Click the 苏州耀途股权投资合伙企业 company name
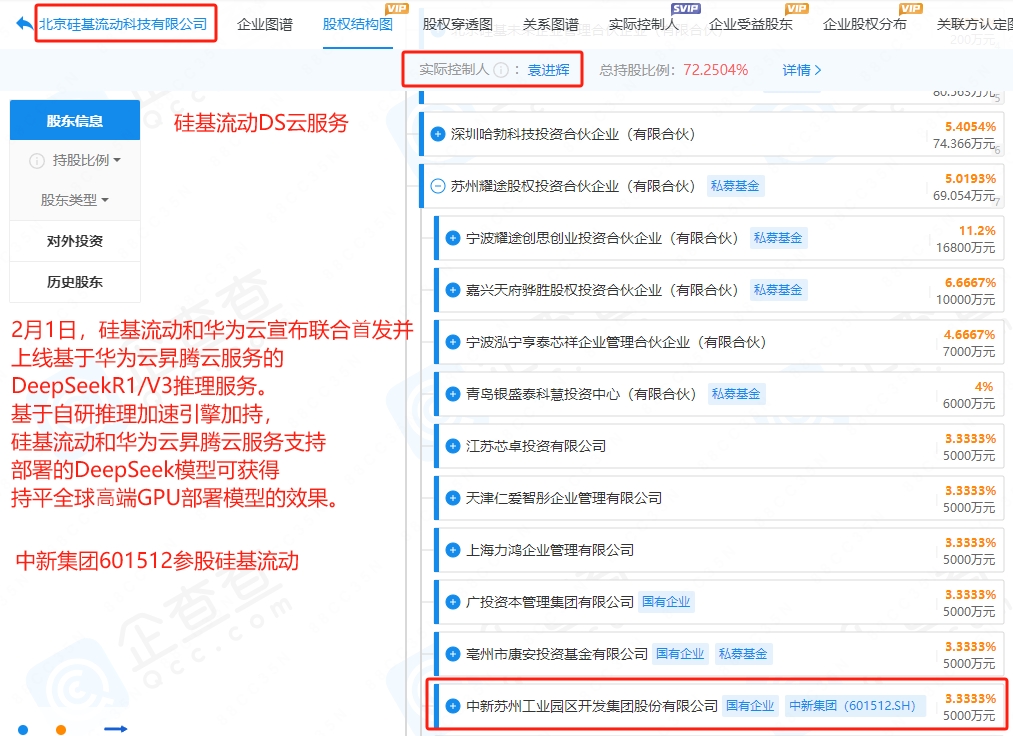This screenshot has height=736, width=1013. coord(573,186)
